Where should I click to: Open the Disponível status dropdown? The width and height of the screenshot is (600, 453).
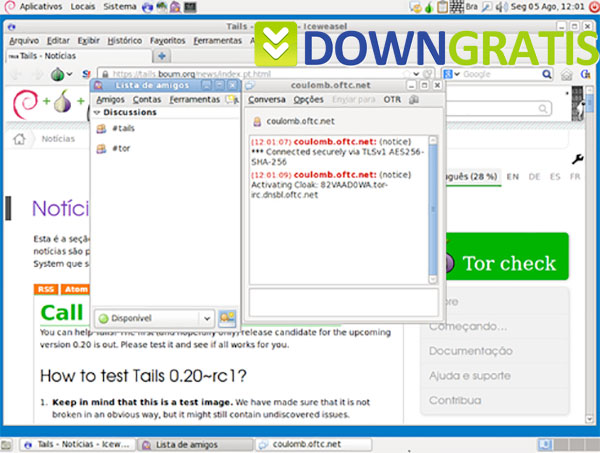(x=153, y=318)
